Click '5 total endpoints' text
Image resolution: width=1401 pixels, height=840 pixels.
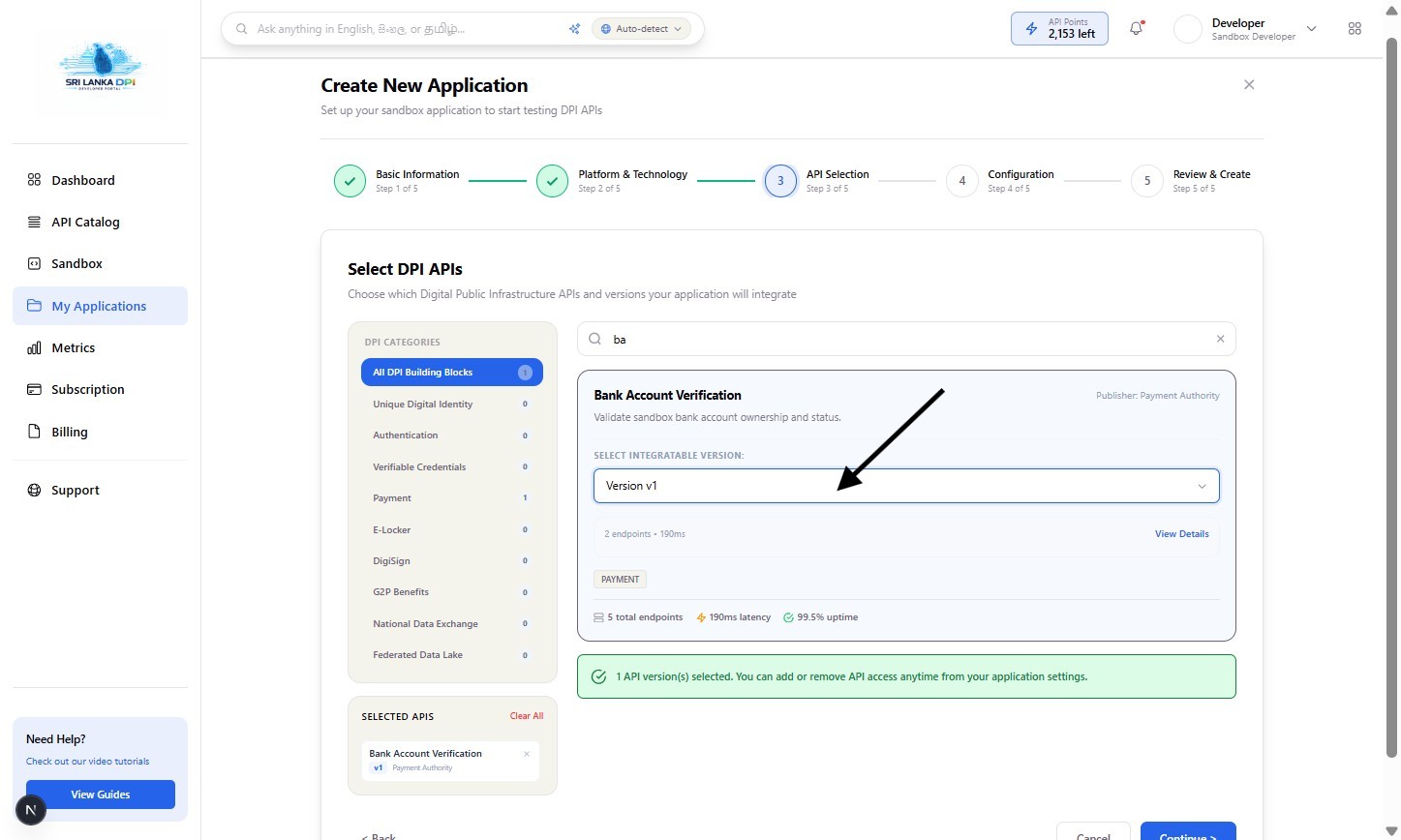coord(645,617)
